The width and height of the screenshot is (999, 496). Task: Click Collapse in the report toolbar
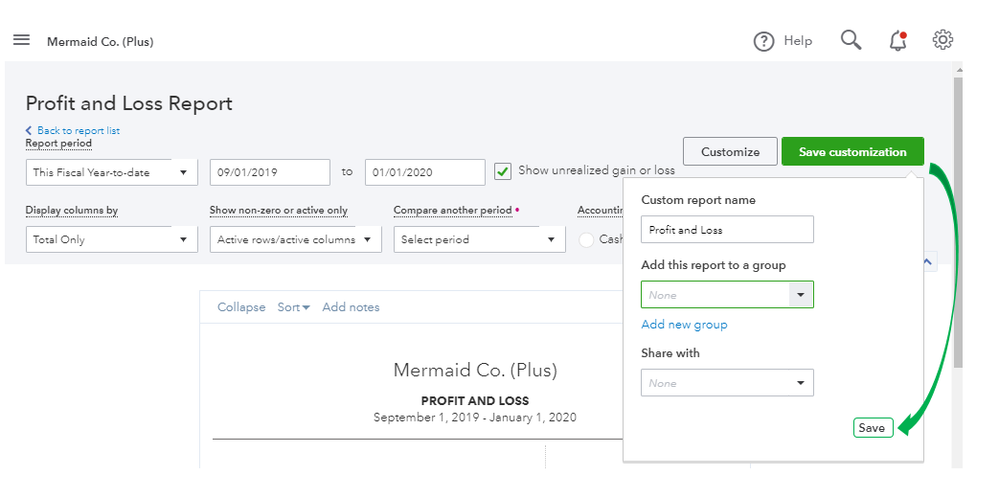click(241, 307)
